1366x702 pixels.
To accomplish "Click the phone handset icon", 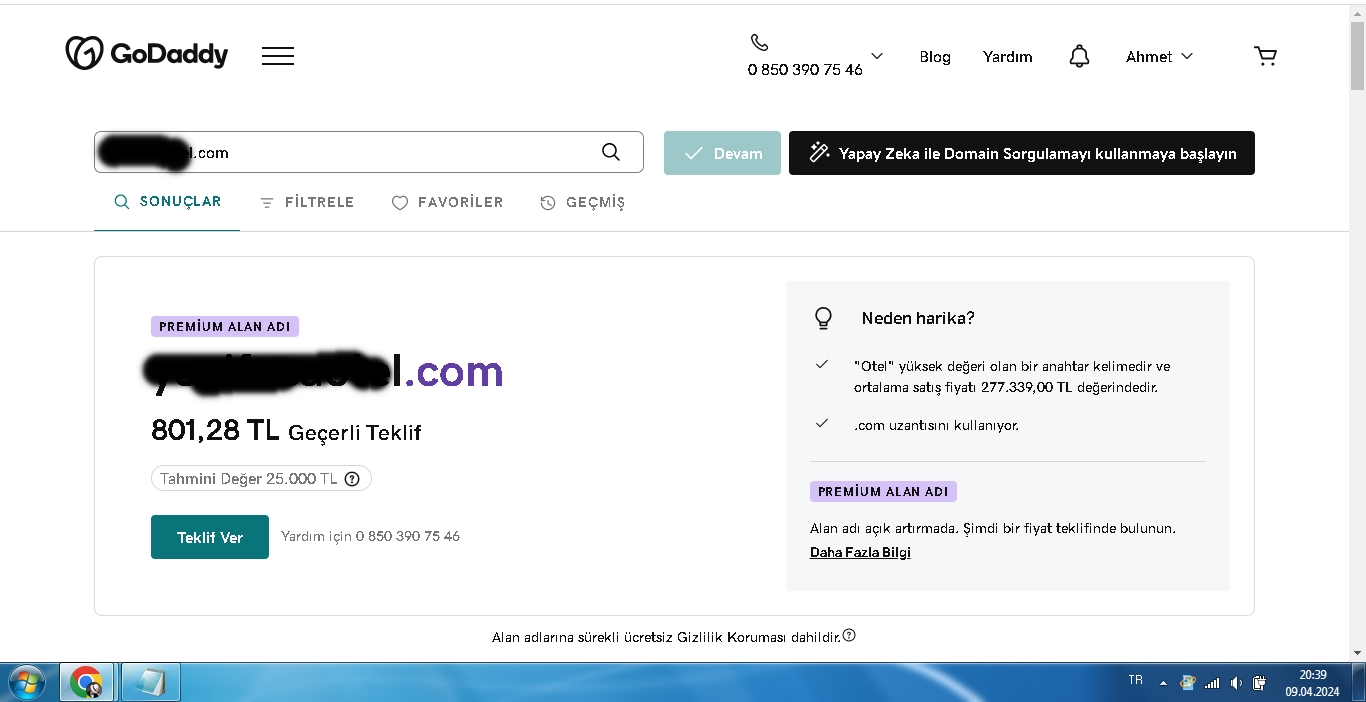I will pyautogui.click(x=759, y=42).
